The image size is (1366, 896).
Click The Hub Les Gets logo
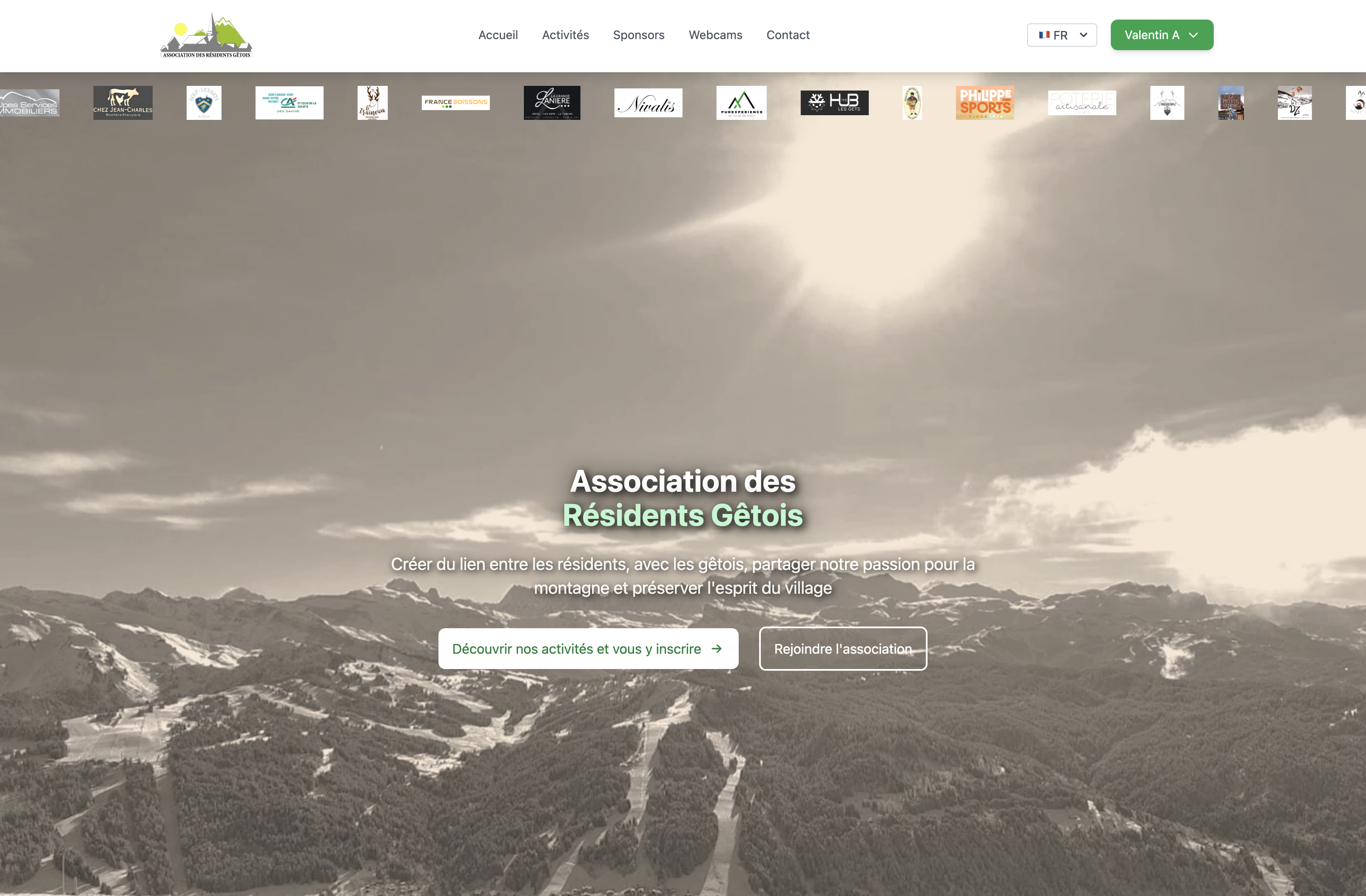point(834,103)
